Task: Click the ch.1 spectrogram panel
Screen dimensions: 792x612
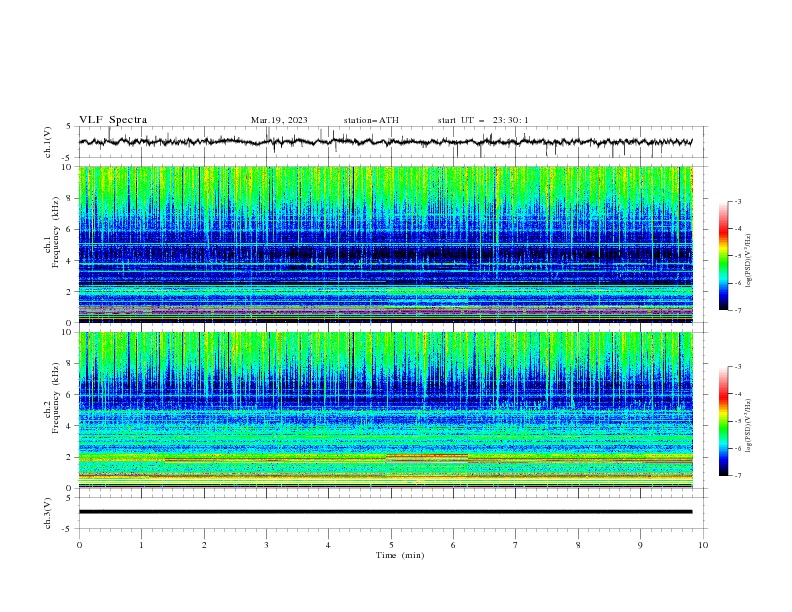Action: [386, 244]
